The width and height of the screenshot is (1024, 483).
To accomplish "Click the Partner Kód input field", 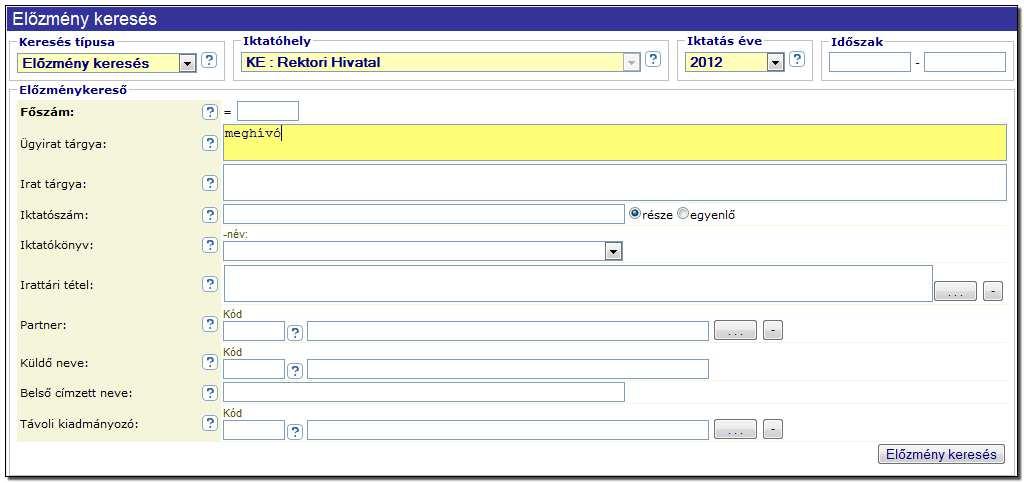I will click(x=254, y=331).
